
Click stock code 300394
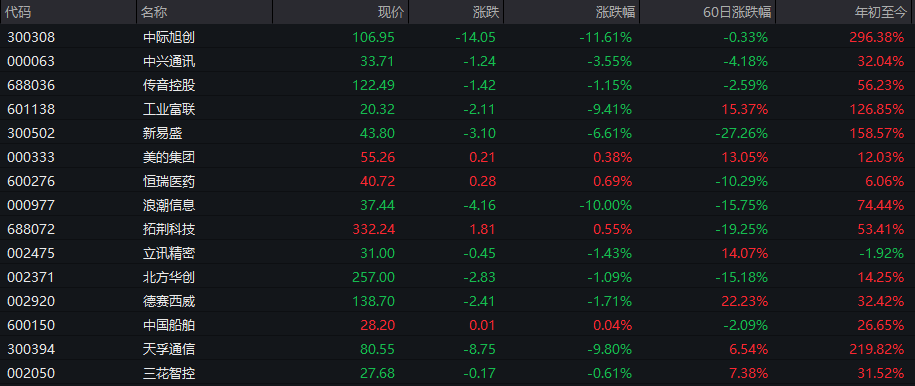click(x=31, y=349)
